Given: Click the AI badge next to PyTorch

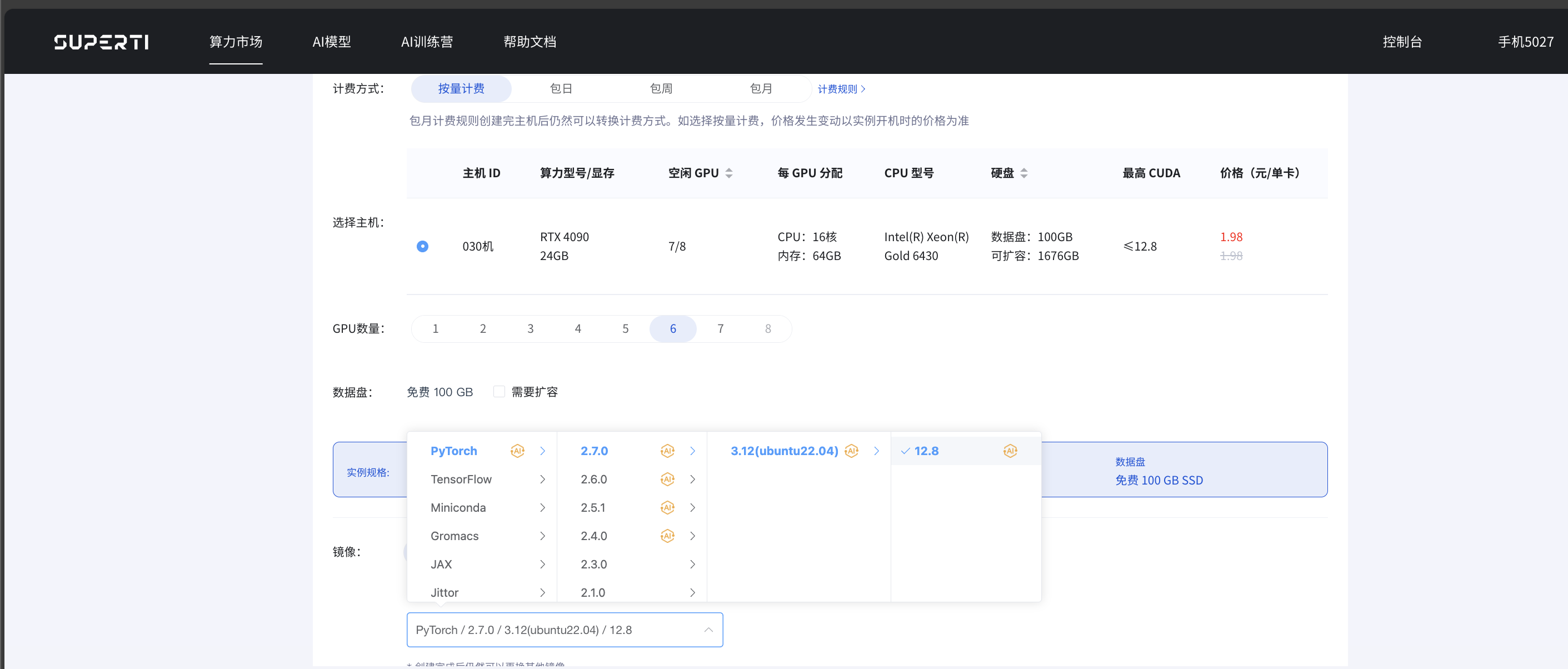Looking at the screenshot, I should pos(517,451).
